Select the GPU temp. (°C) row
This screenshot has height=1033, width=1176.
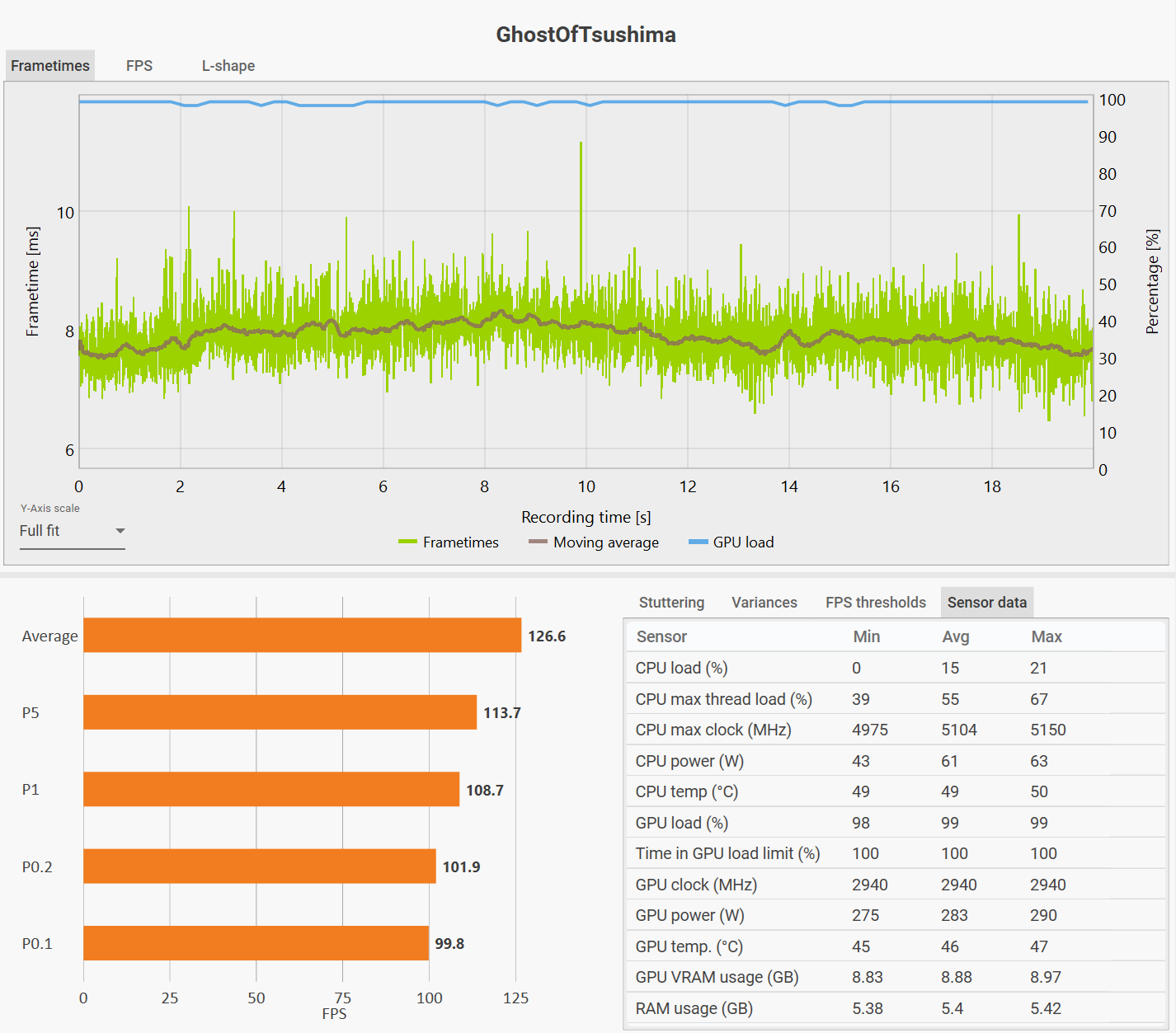896,946
